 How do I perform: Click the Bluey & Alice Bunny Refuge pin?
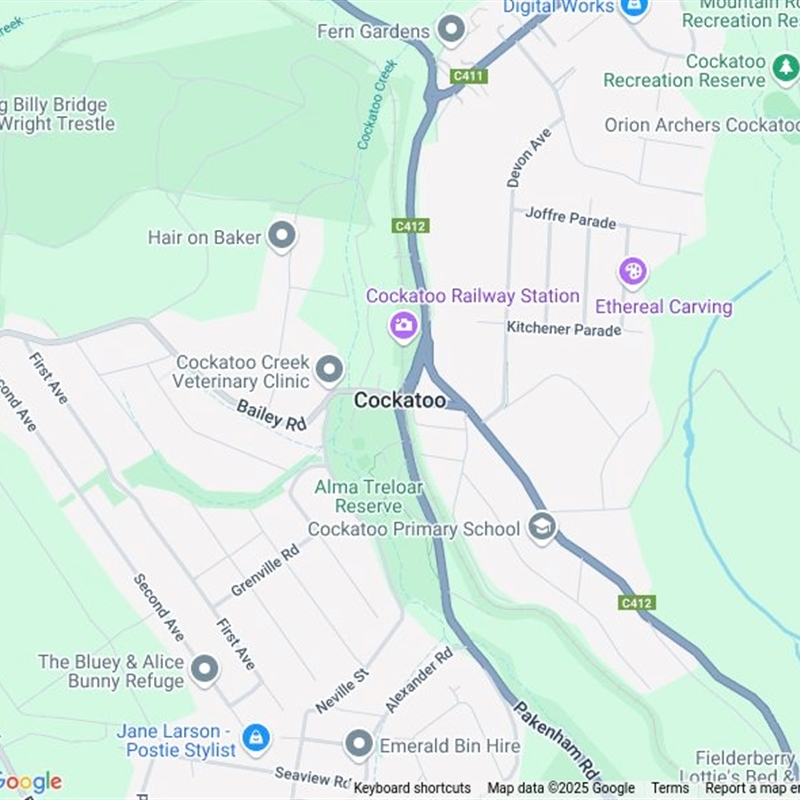[x=205, y=670]
